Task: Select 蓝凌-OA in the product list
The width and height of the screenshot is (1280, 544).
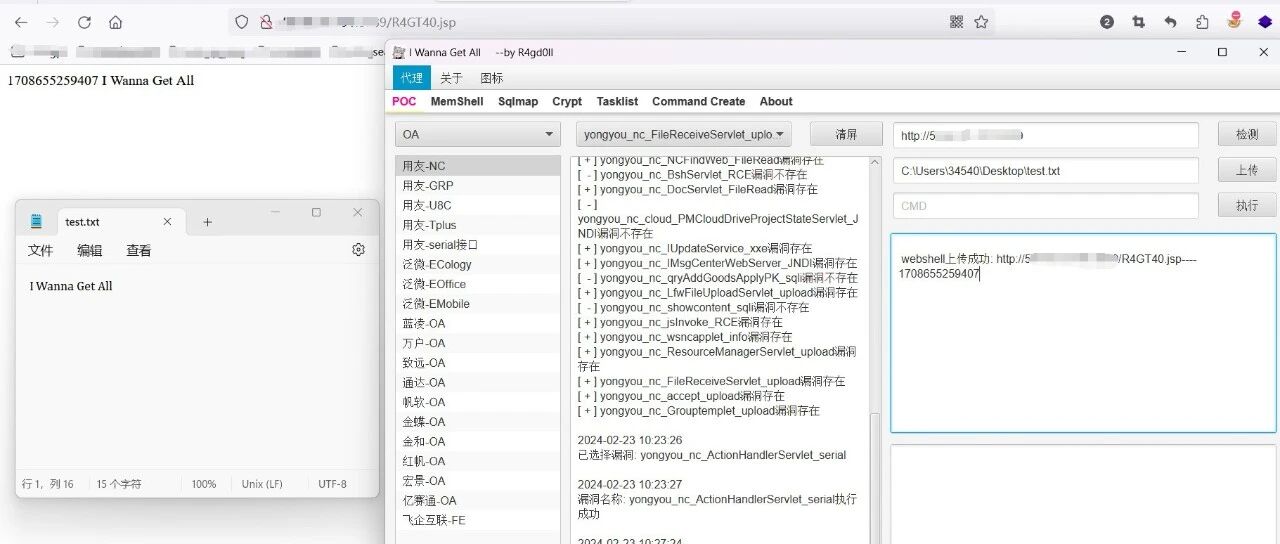Action: (x=478, y=323)
